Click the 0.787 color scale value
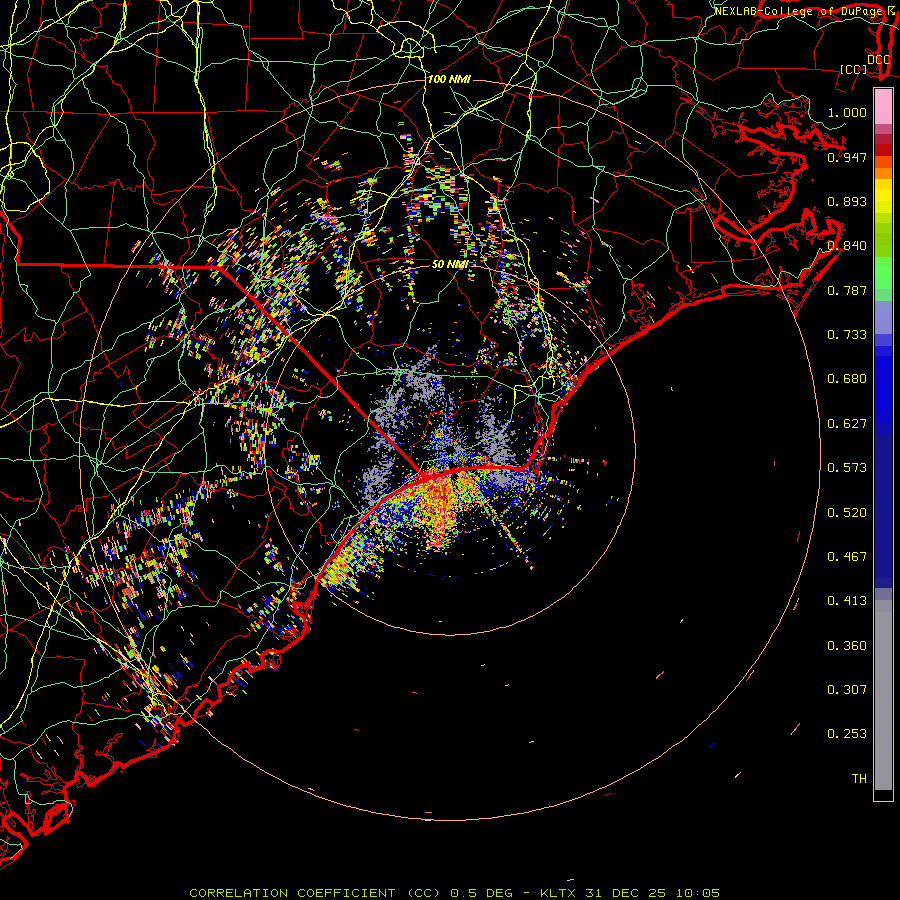The width and height of the screenshot is (900, 900). tap(847, 290)
